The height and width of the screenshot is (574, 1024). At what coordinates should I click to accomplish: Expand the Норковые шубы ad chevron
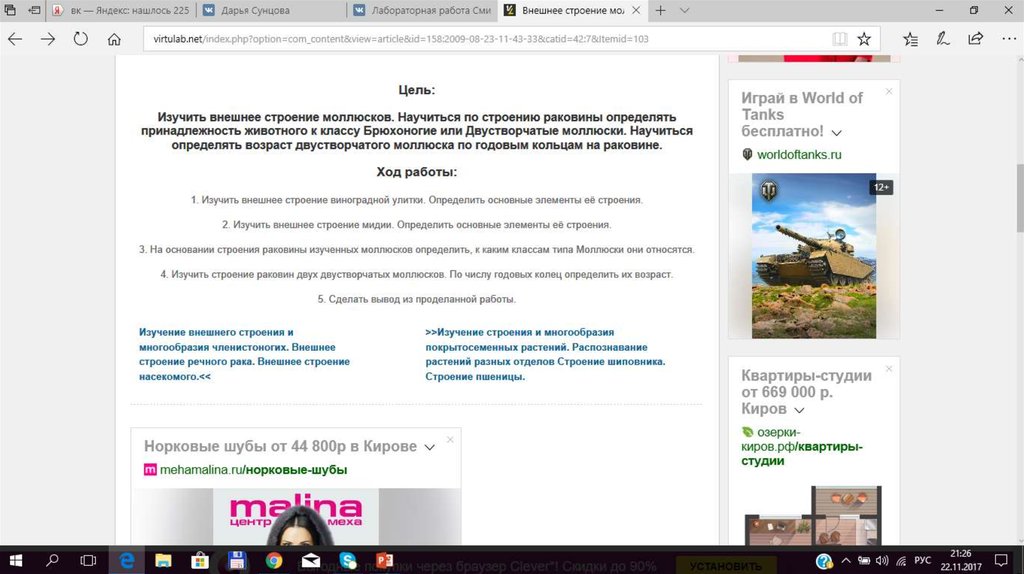[x=429, y=447]
